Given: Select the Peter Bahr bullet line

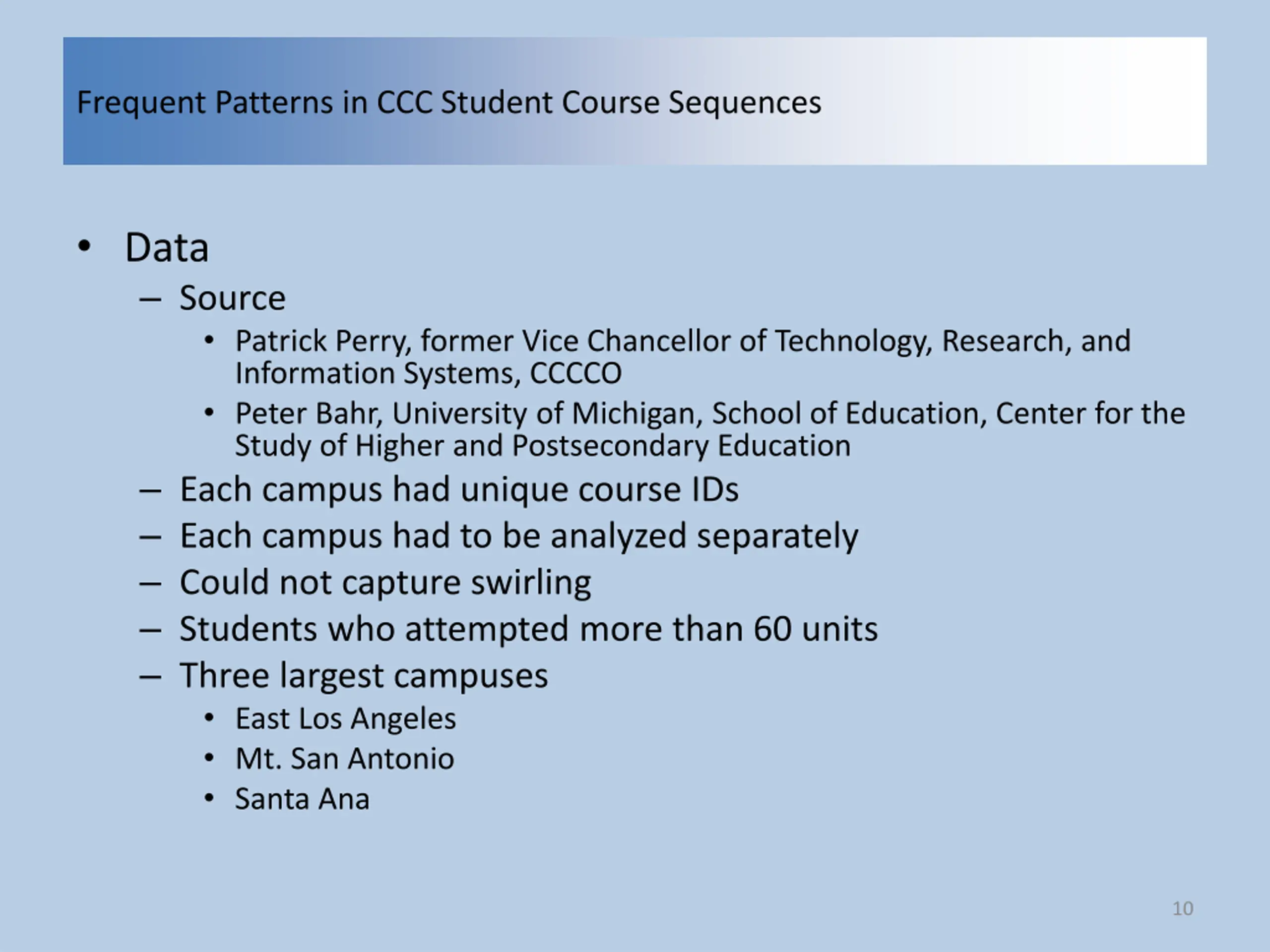Looking at the screenshot, I should click(x=709, y=413).
